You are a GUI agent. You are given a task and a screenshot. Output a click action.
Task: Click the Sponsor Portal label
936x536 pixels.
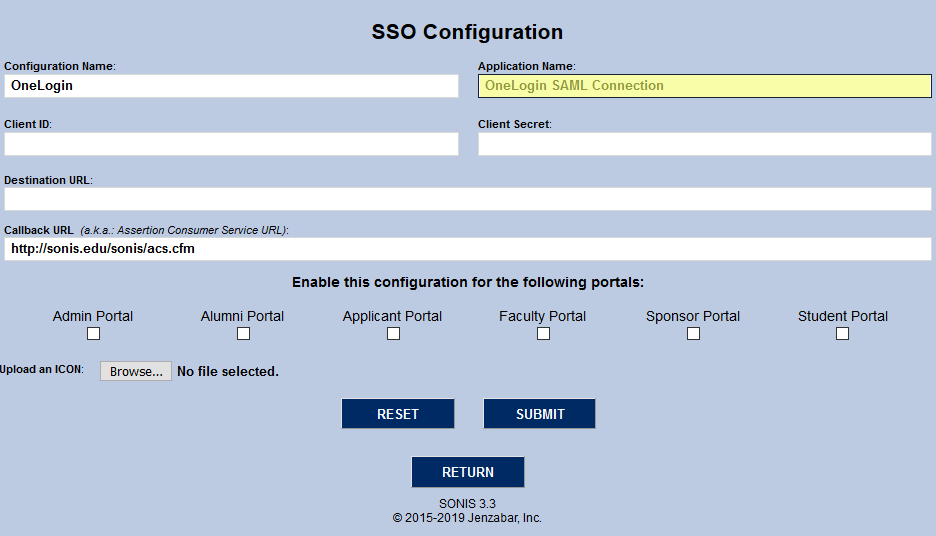[693, 316]
